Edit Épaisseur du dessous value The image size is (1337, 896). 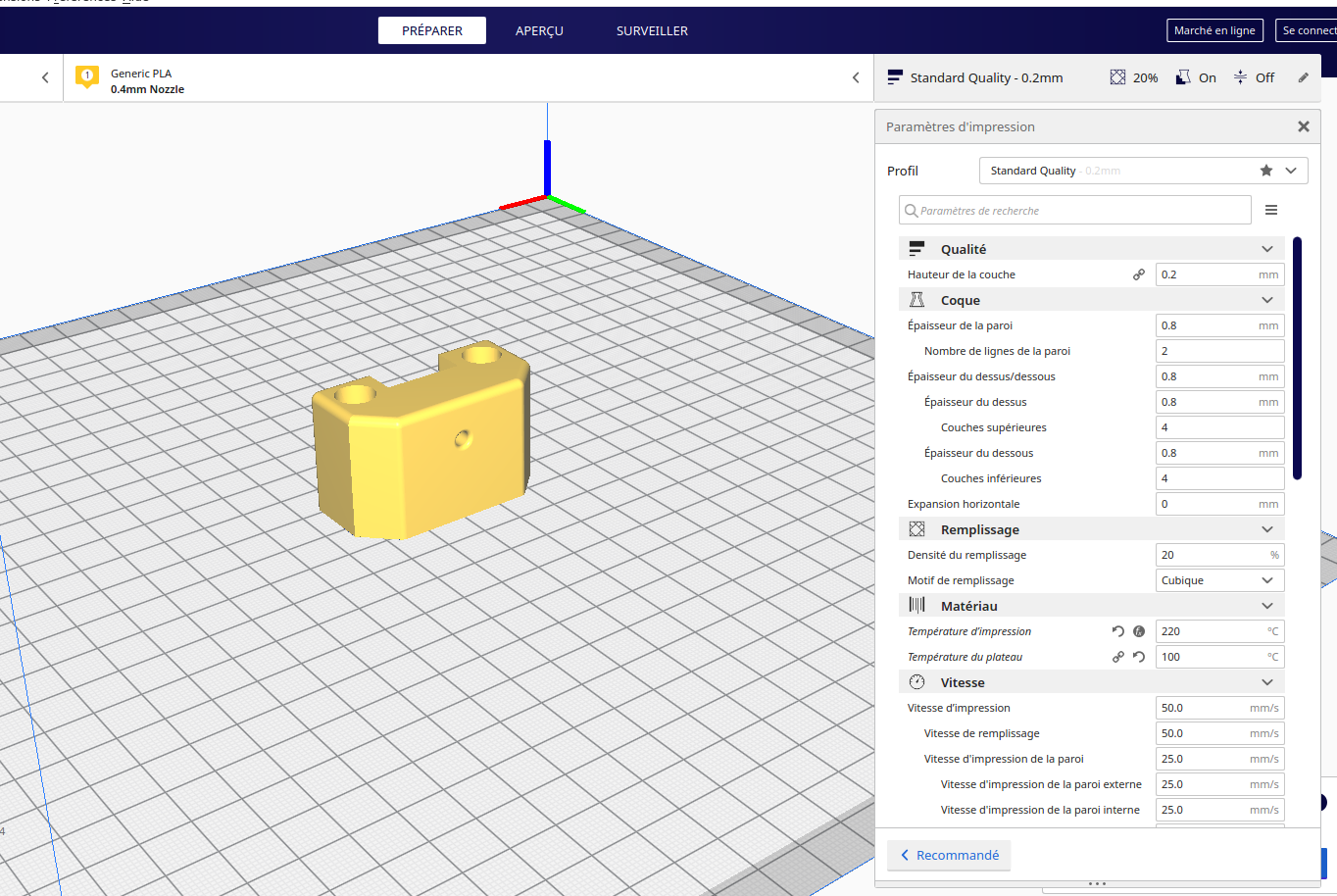[1219, 453]
